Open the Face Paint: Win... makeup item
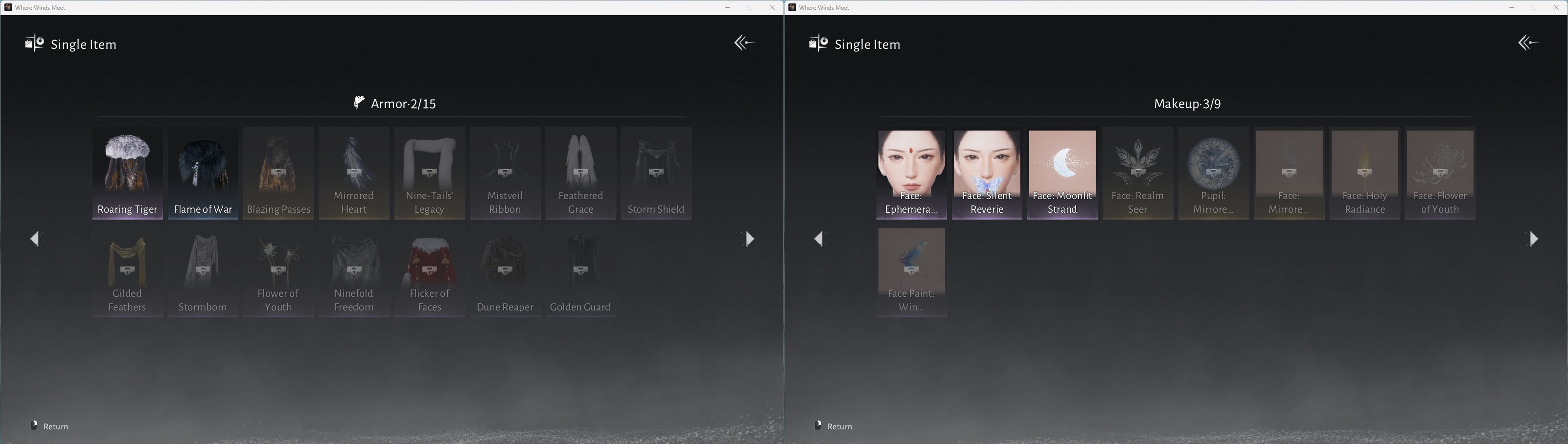Image resolution: width=1568 pixels, height=444 pixels. coord(911,271)
